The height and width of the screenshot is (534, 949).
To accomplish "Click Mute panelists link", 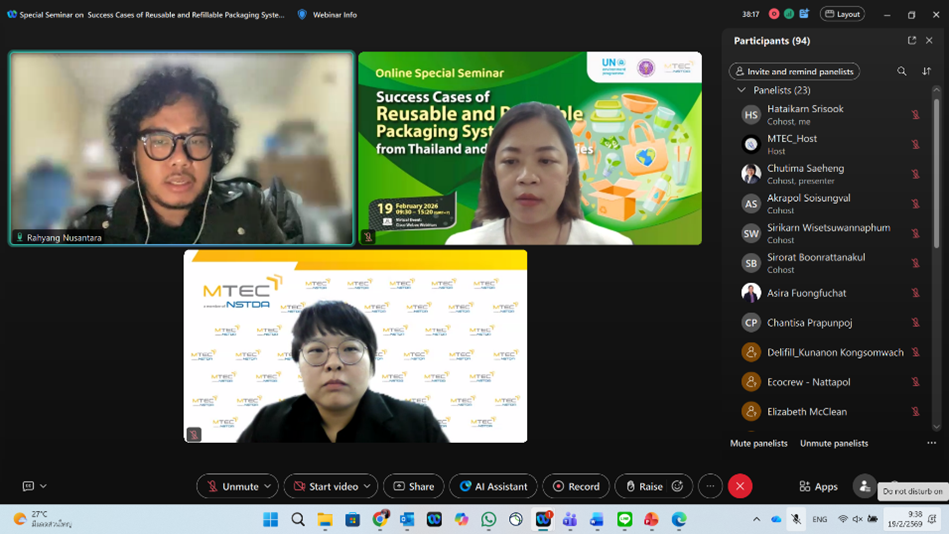I will click(758, 443).
